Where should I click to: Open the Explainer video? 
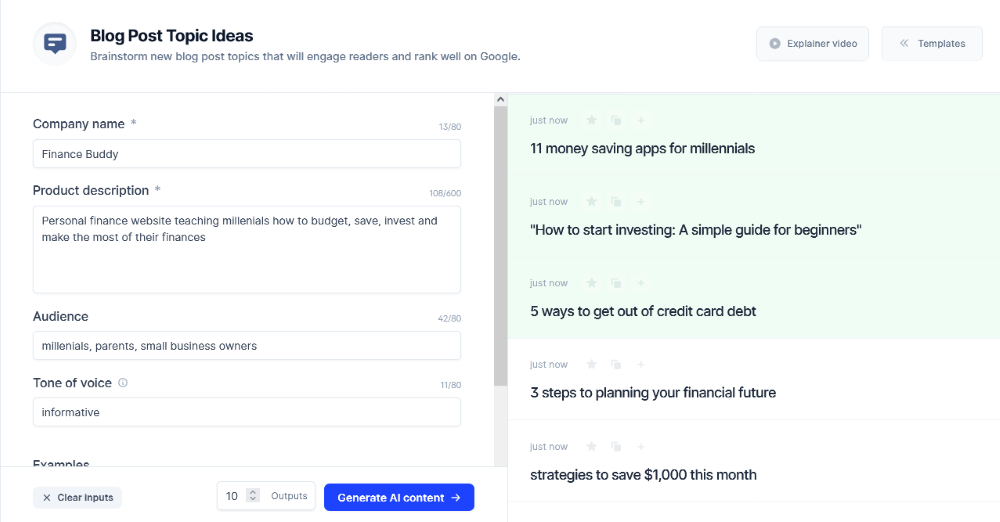pos(812,43)
